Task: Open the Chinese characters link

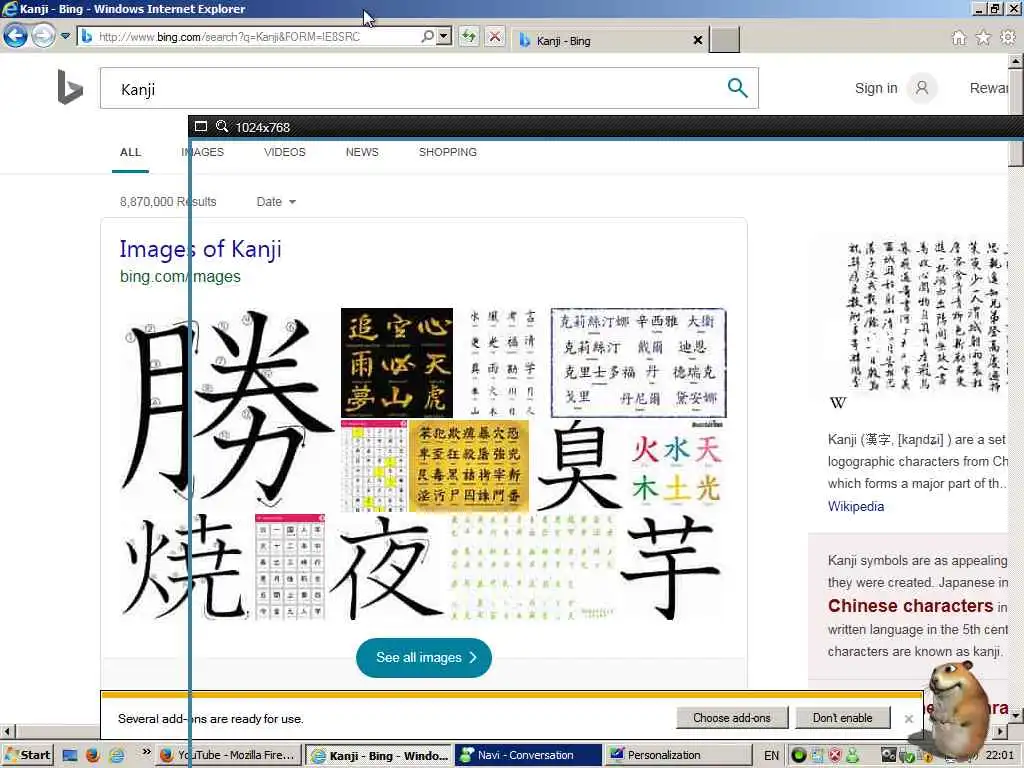Action: click(x=910, y=605)
